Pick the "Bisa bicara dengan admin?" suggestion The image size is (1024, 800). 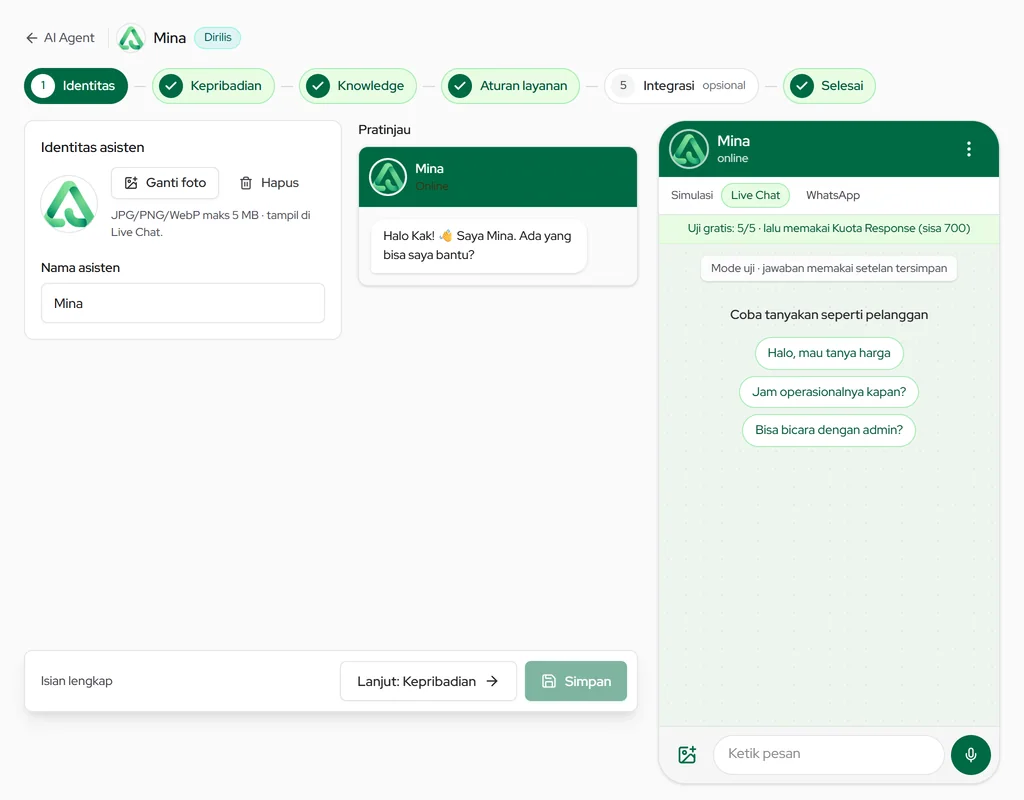point(829,430)
